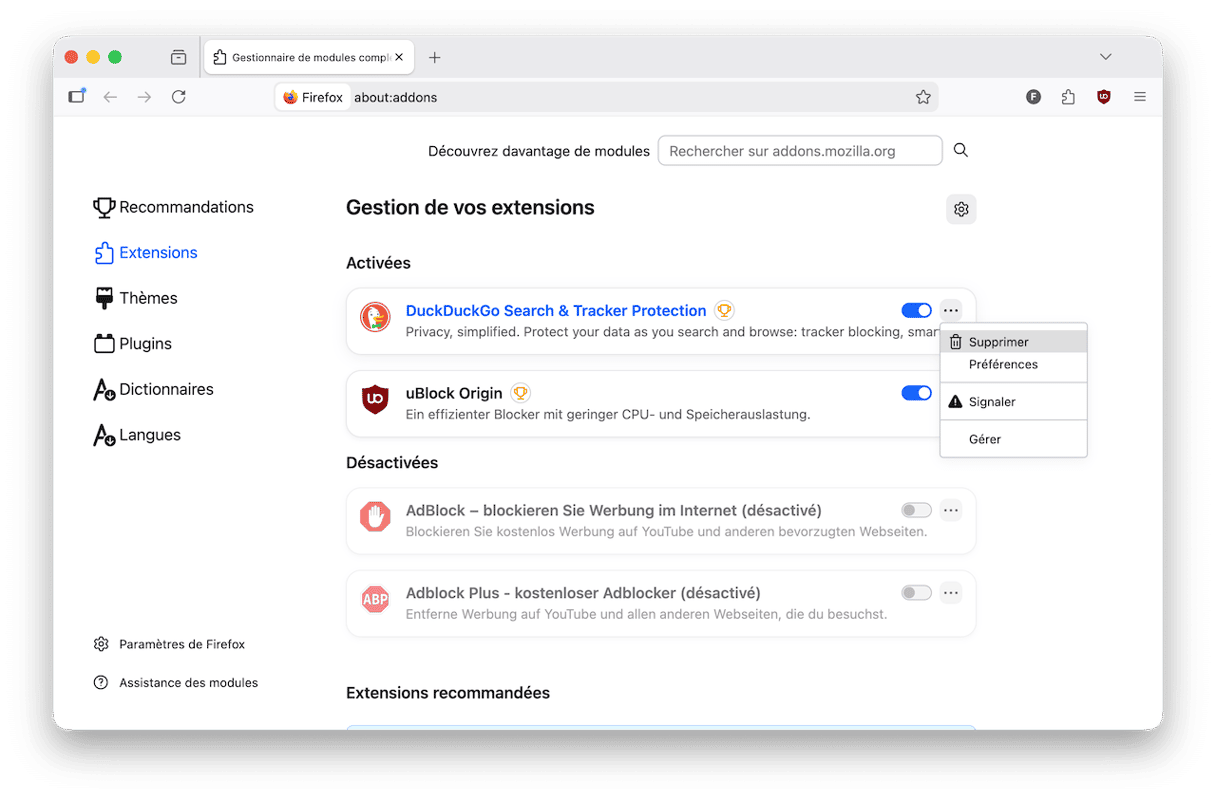1216x800 pixels.
Task: Reload the about:addons page
Action: (179, 97)
